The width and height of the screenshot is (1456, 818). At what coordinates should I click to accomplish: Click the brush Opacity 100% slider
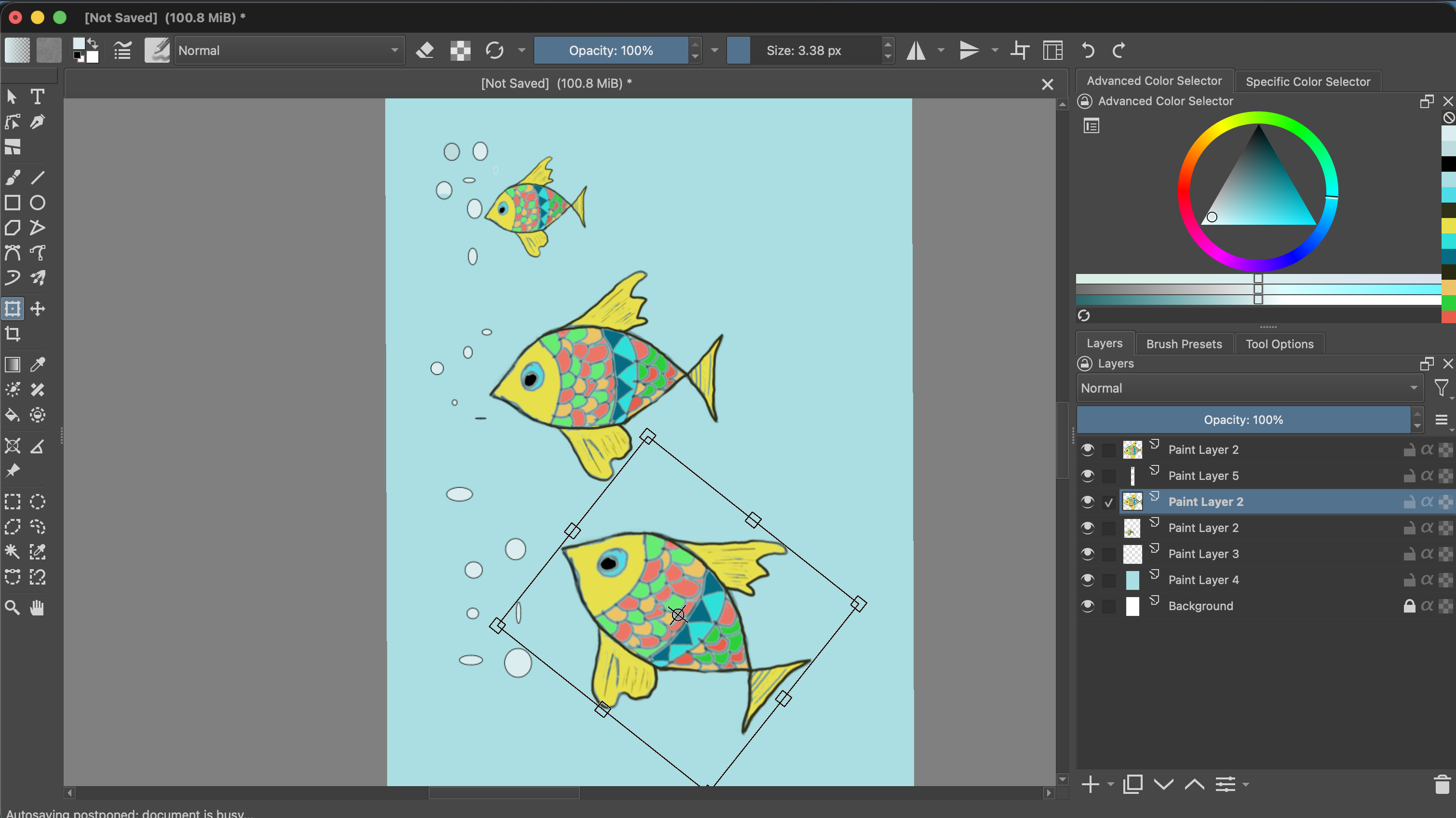(x=611, y=50)
